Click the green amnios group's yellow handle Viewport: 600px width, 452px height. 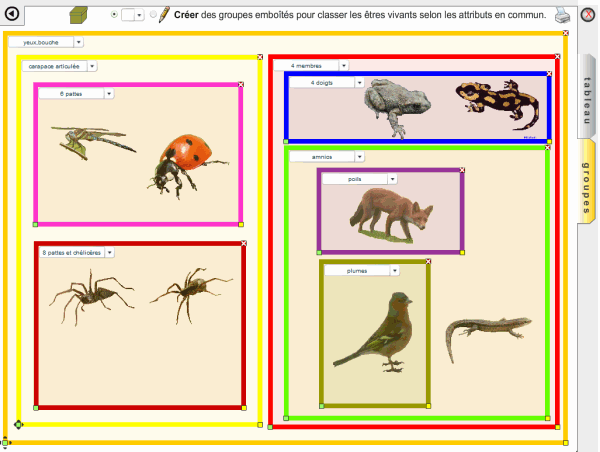(x=548, y=418)
